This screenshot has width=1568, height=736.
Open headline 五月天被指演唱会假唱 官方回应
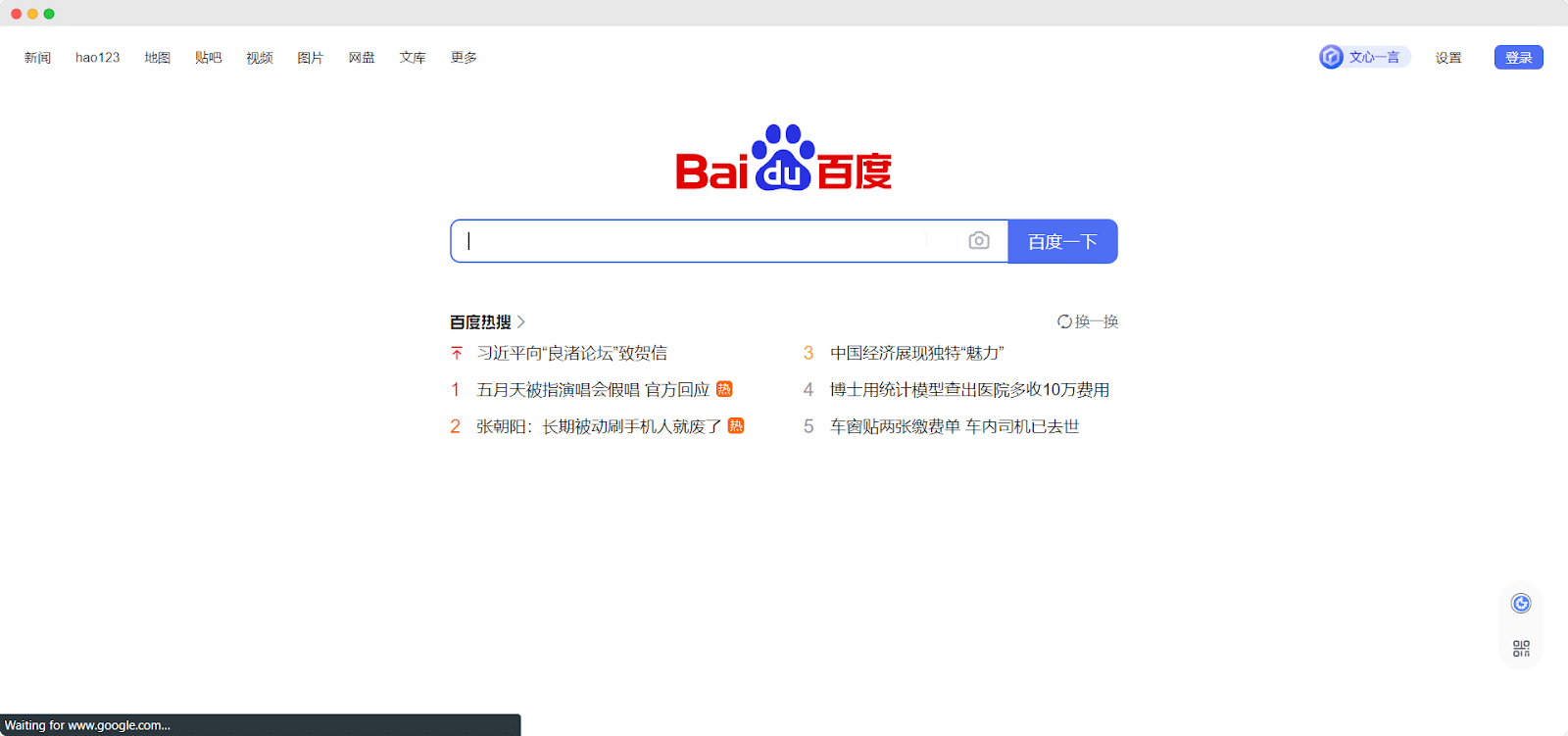tap(593, 389)
